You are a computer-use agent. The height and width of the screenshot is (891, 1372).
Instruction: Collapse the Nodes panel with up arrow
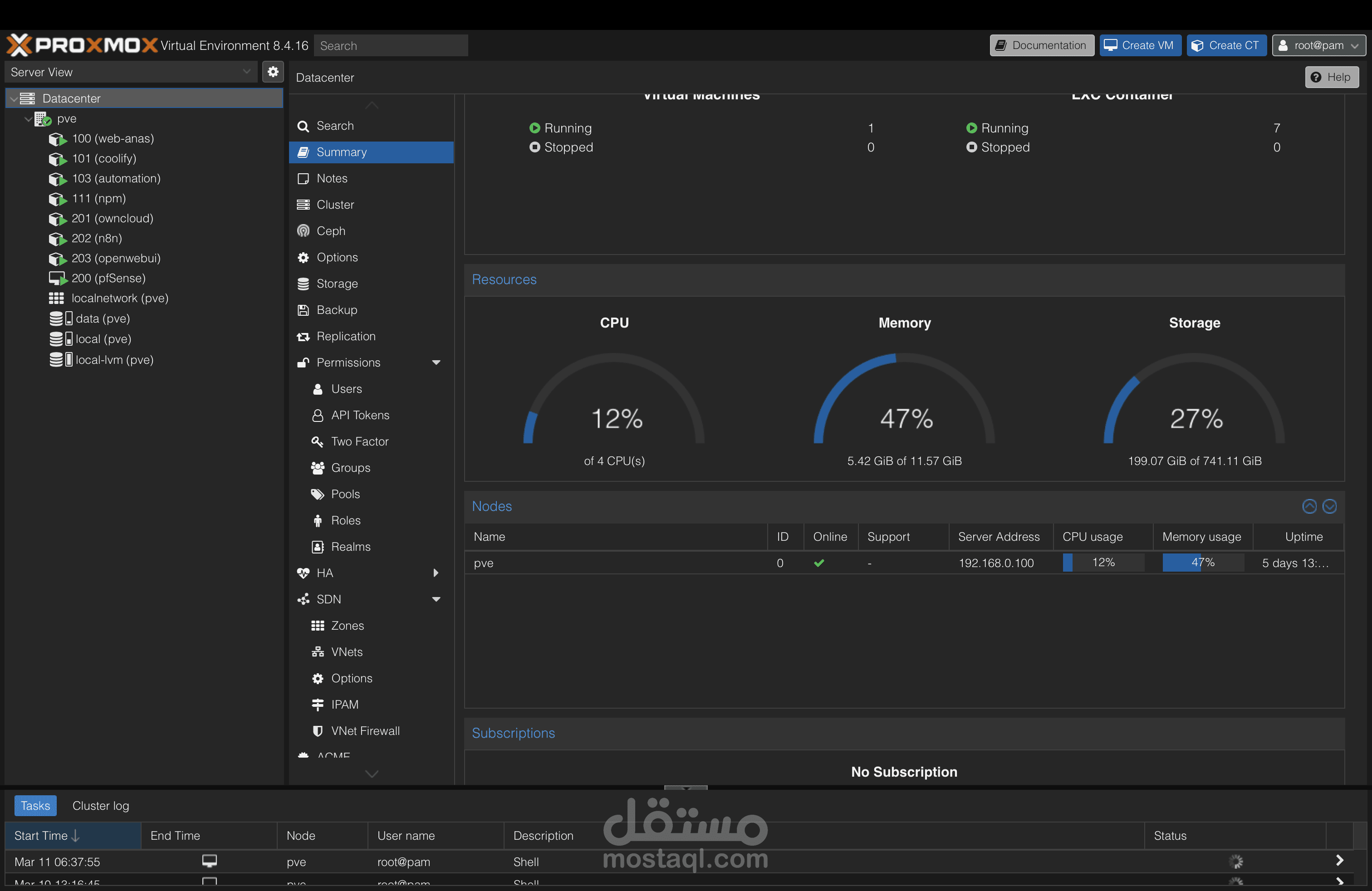(x=1309, y=506)
